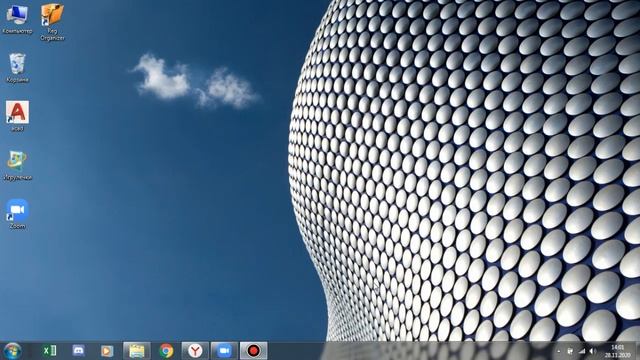Launch Google Chrome from the taskbar
The image size is (640, 360).
click(x=166, y=351)
